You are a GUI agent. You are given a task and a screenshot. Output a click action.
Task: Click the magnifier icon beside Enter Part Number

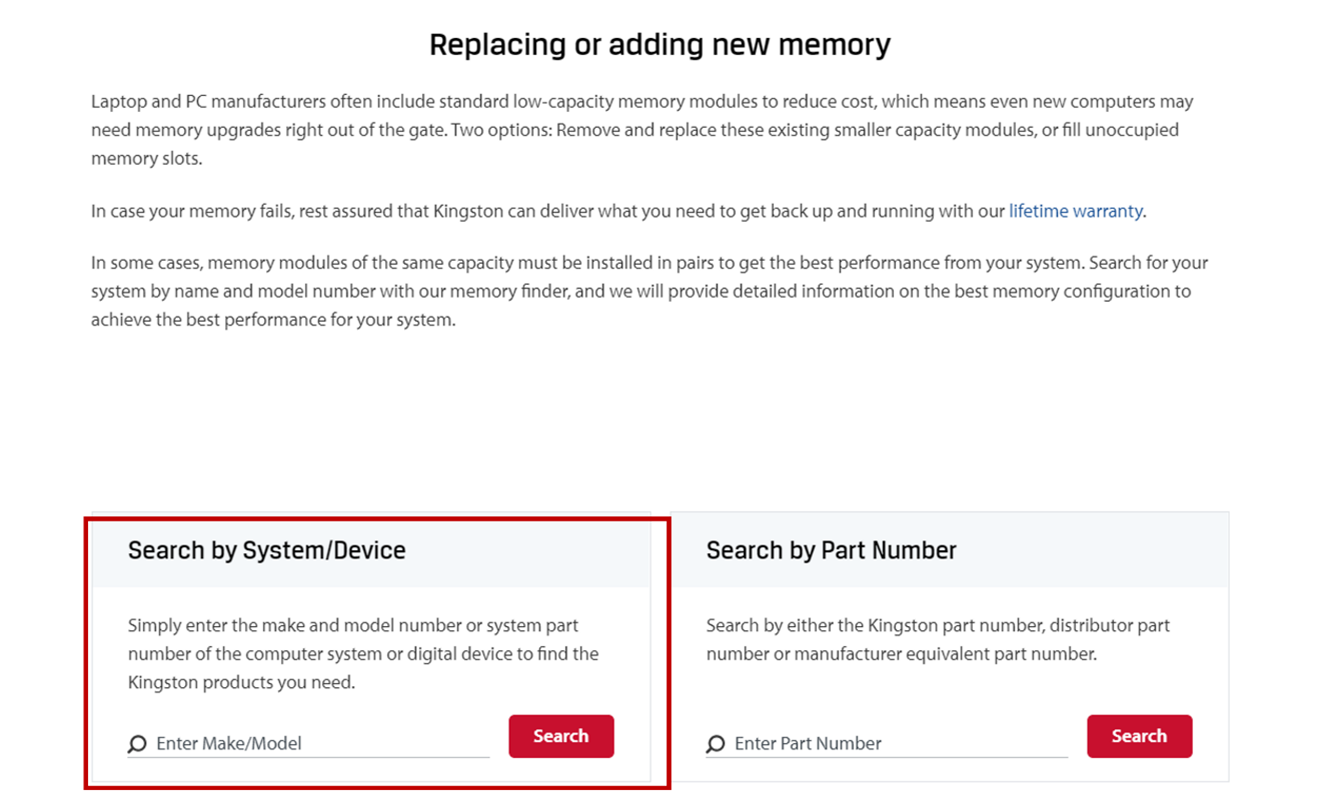pos(715,744)
